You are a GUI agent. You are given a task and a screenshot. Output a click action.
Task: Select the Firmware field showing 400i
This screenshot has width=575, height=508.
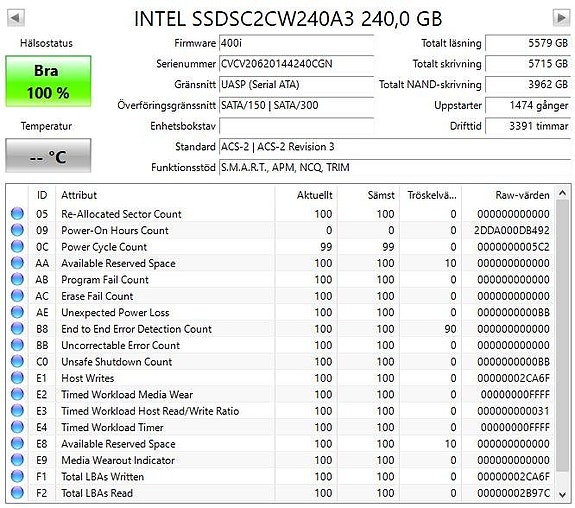coord(296,43)
